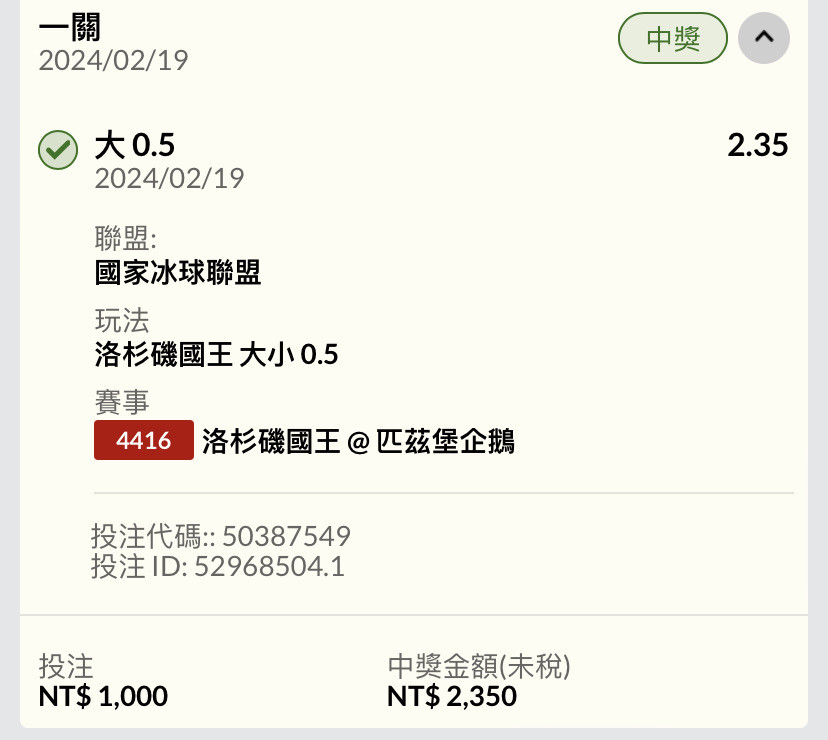
Task: Click the 玩法 label
Action: tap(122, 320)
